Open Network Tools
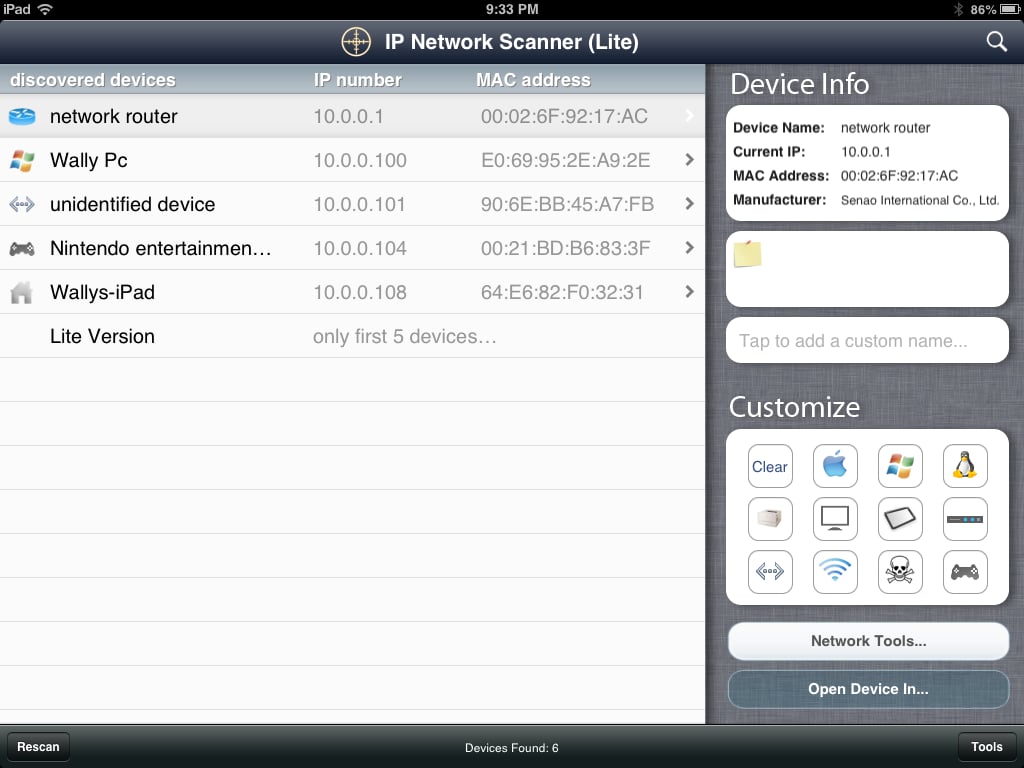This screenshot has height=768, width=1024. coord(869,641)
